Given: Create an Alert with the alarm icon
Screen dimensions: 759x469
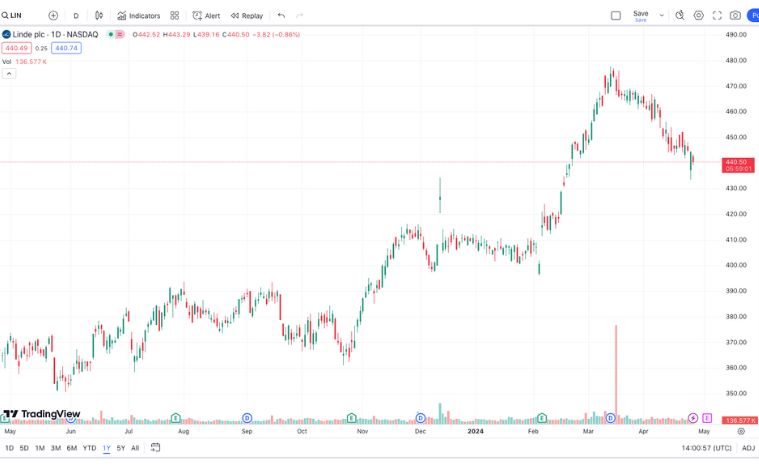Looking at the screenshot, I should pyautogui.click(x=206, y=16).
